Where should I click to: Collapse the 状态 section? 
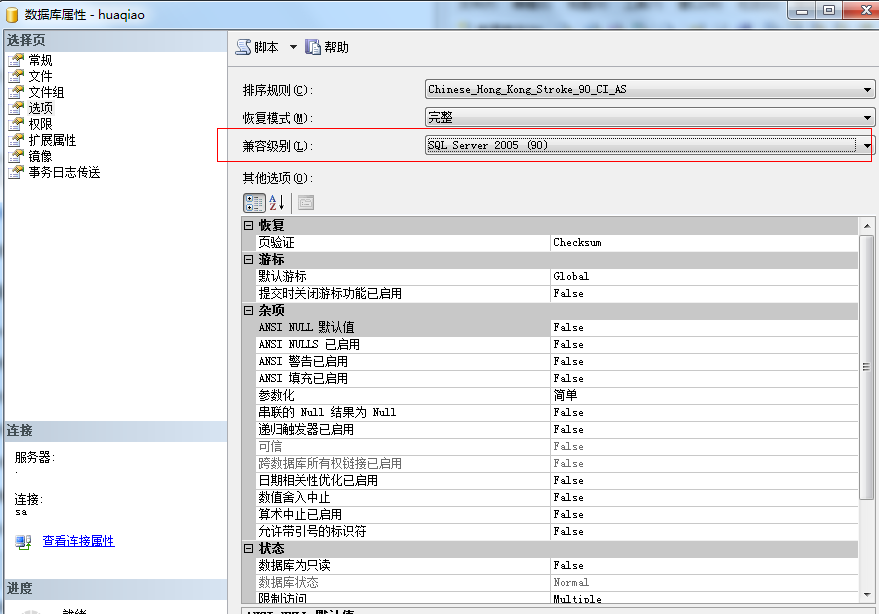(248, 549)
